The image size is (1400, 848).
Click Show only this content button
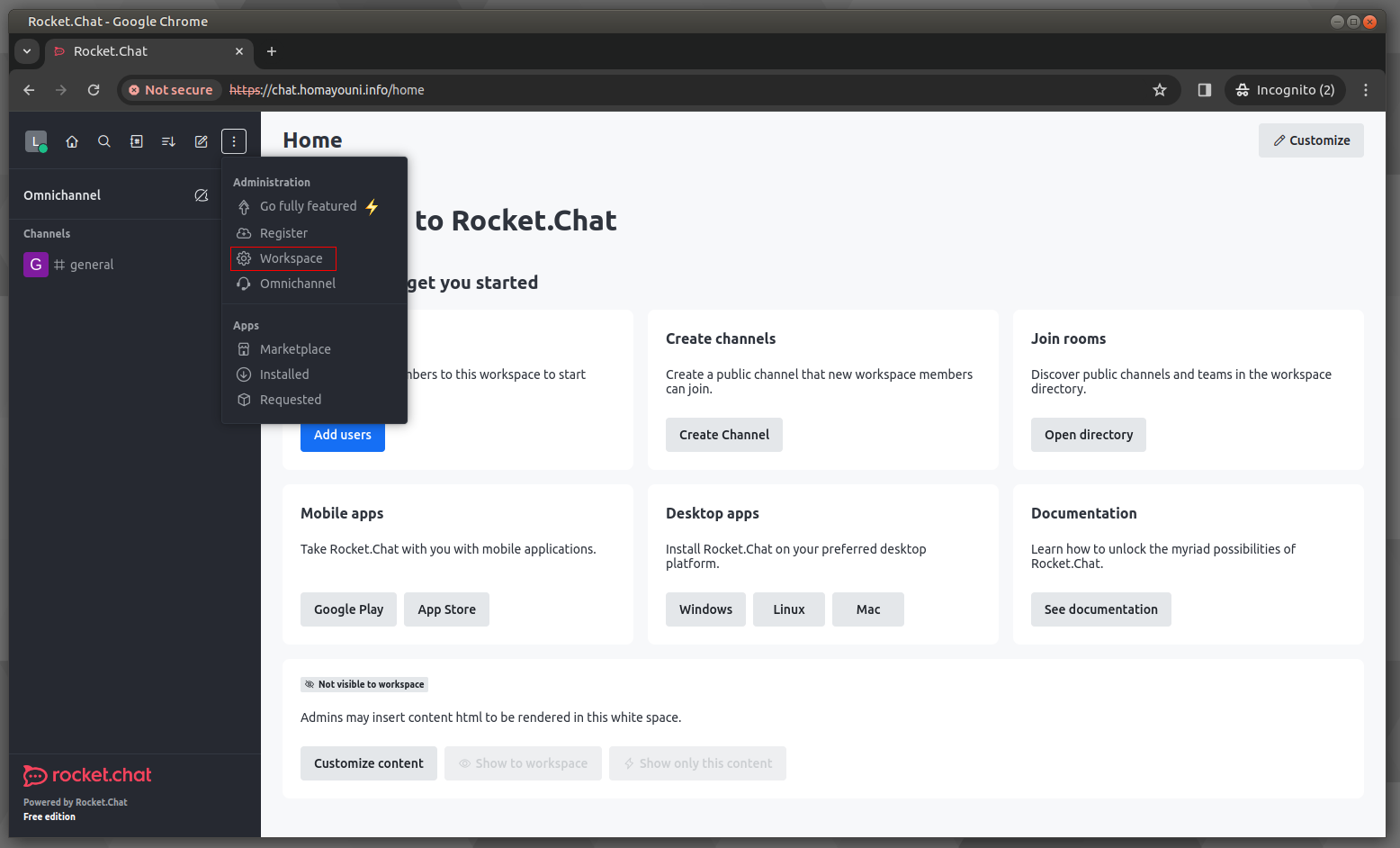[x=697, y=763]
